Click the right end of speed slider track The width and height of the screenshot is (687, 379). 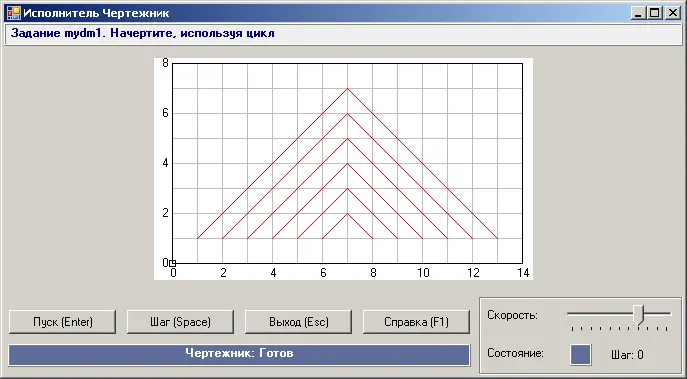point(670,313)
